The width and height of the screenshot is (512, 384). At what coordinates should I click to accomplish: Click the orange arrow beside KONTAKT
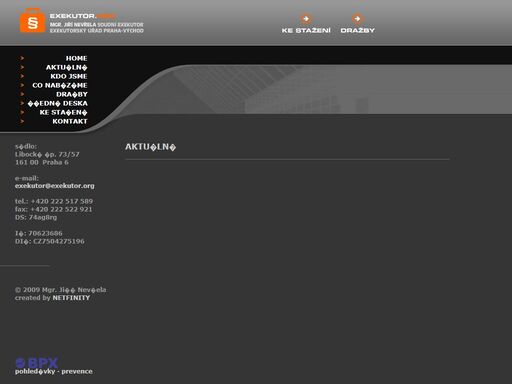tap(22, 121)
